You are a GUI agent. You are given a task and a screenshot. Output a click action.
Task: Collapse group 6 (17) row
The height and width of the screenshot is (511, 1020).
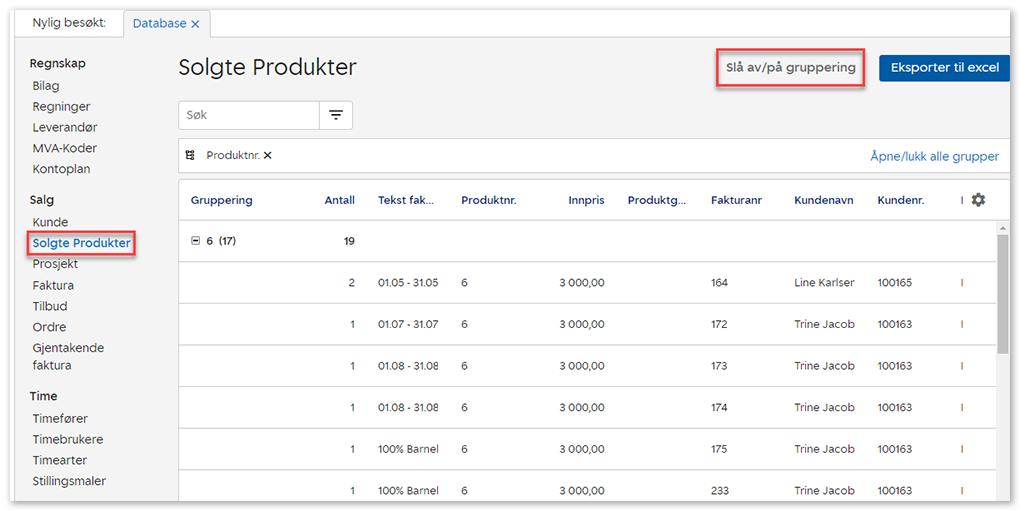click(x=196, y=241)
